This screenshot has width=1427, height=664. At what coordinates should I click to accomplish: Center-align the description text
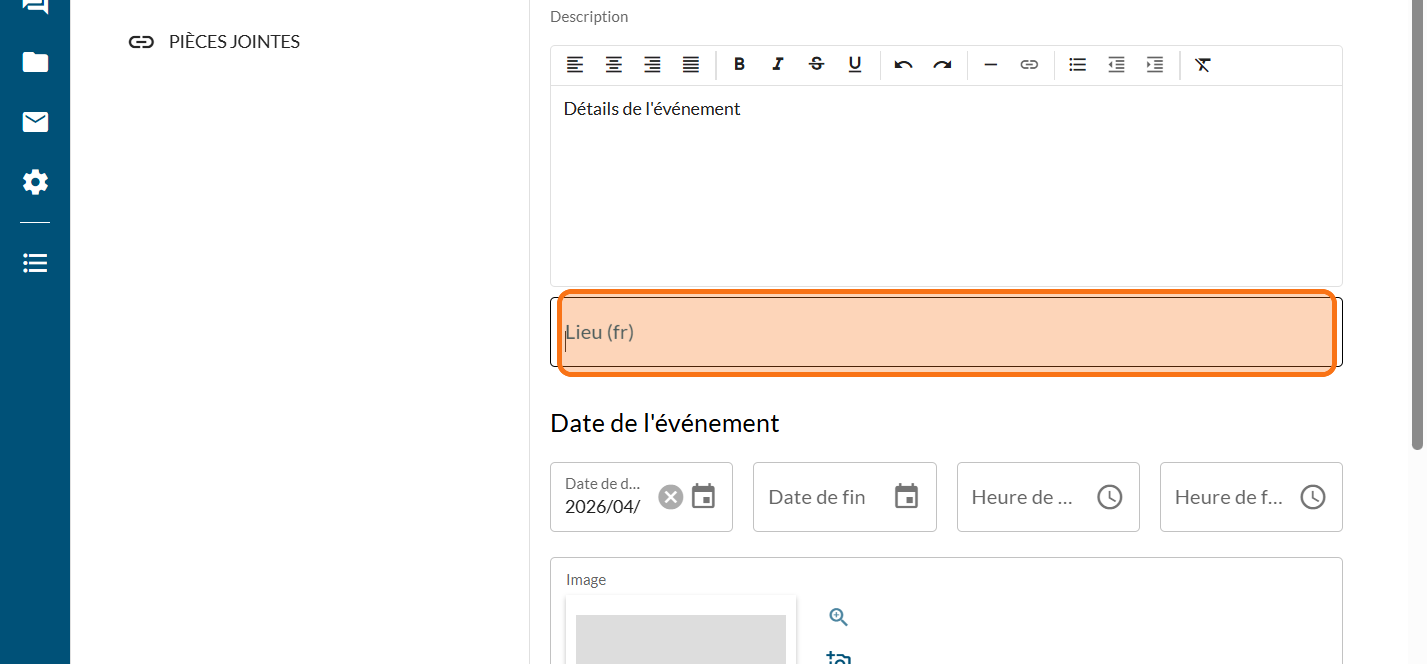tap(613, 65)
